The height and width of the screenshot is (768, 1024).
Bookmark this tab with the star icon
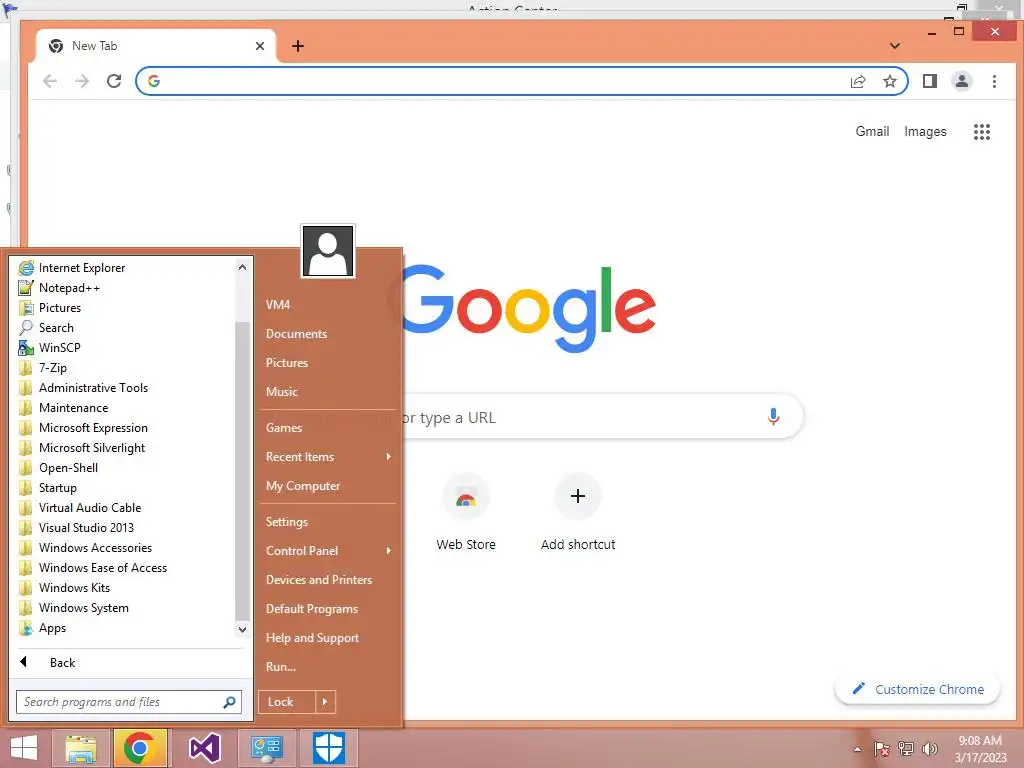889,81
